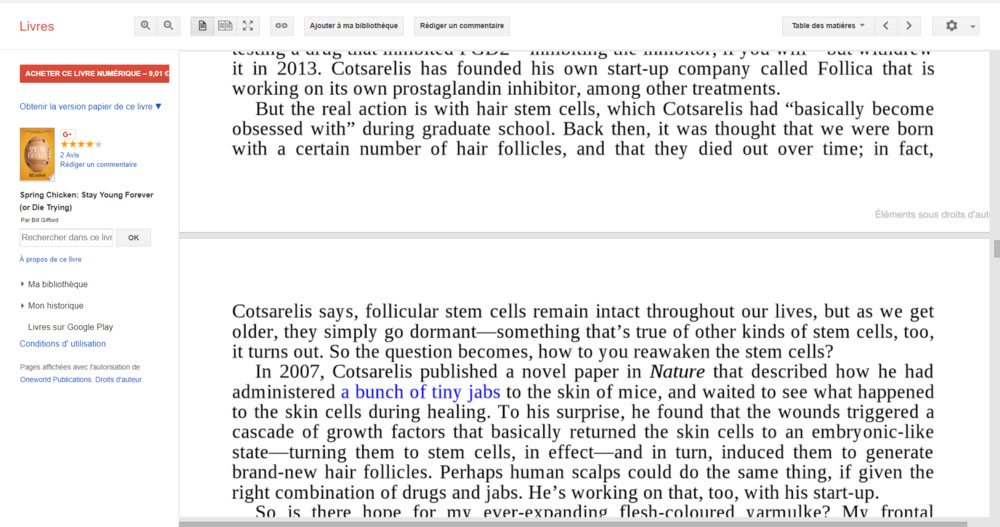
Task: Go to the next page arrow
Action: pos(908,26)
